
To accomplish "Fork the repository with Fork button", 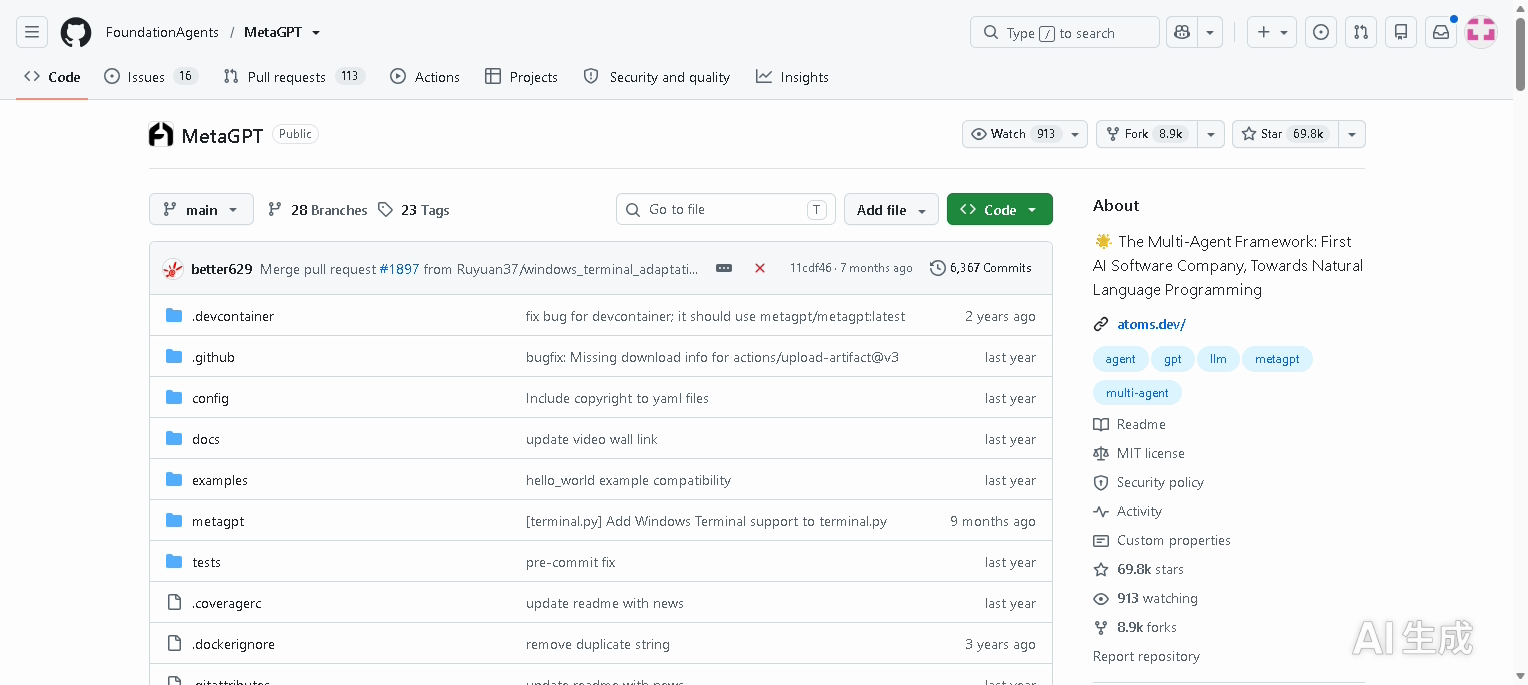I will point(1147,134).
